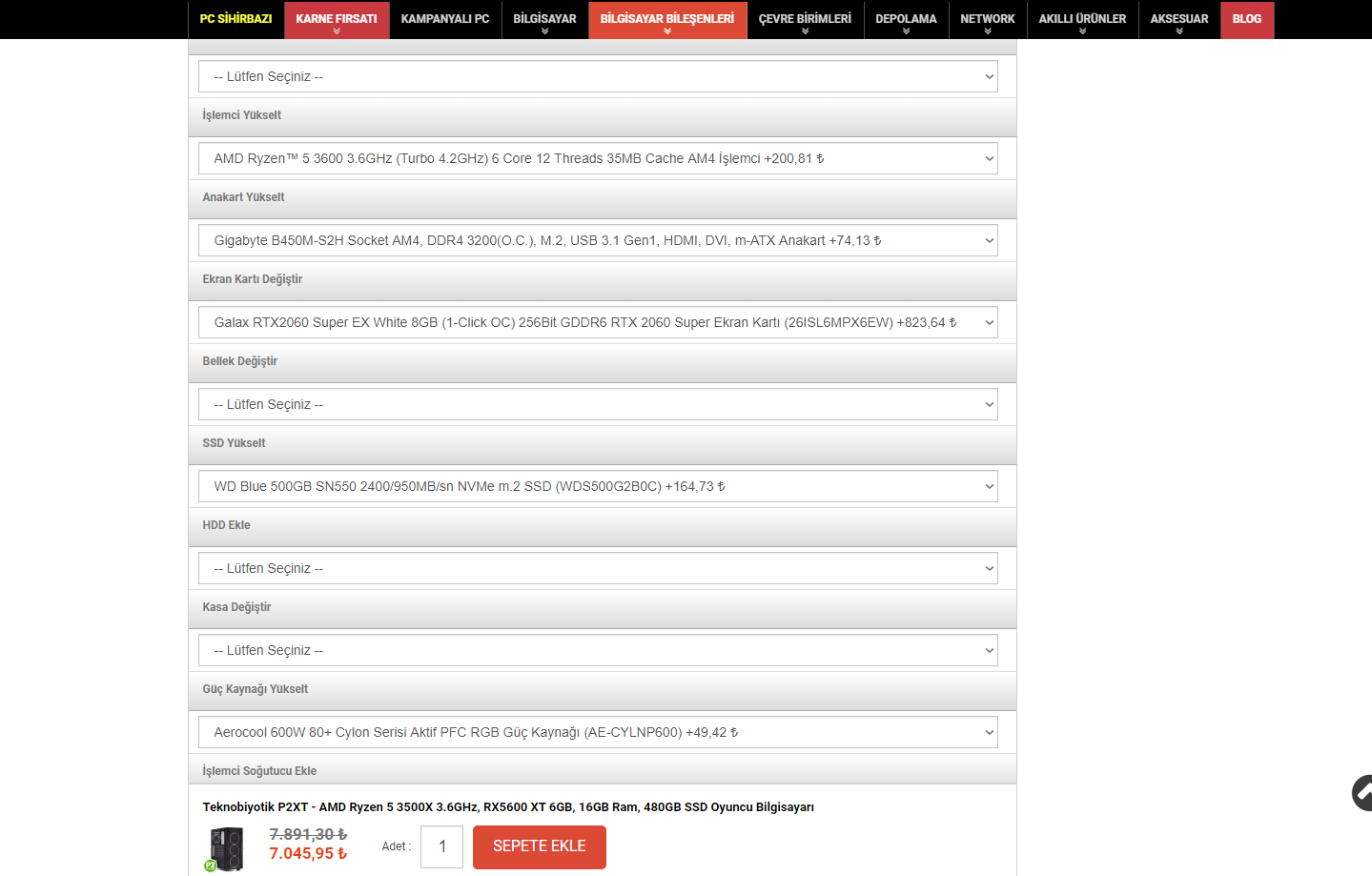Click the Kasa Değiştir section label
Image resolution: width=1372 pixels, height=876 pixels.
[x=237, y=607]
